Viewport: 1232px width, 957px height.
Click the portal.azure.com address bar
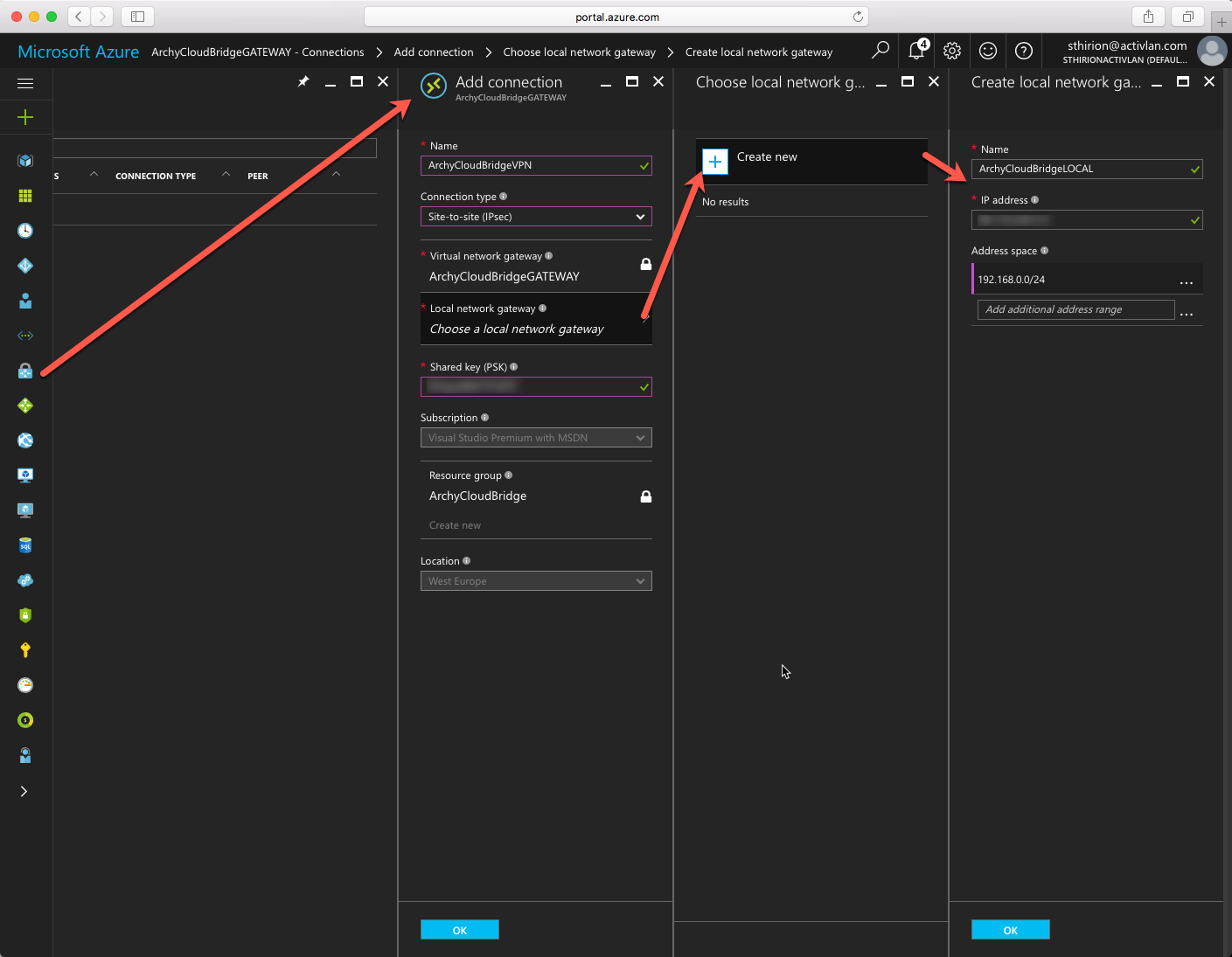click(616, 17)
